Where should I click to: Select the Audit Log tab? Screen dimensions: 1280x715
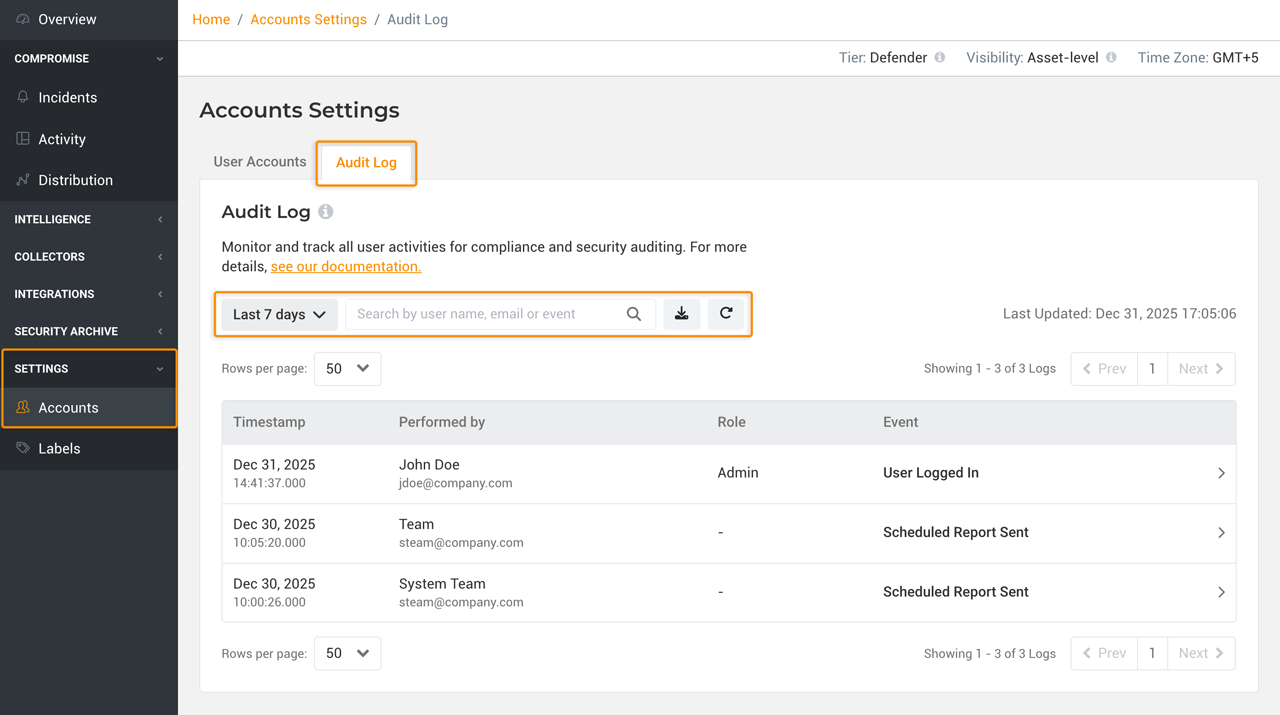point(366,163)
